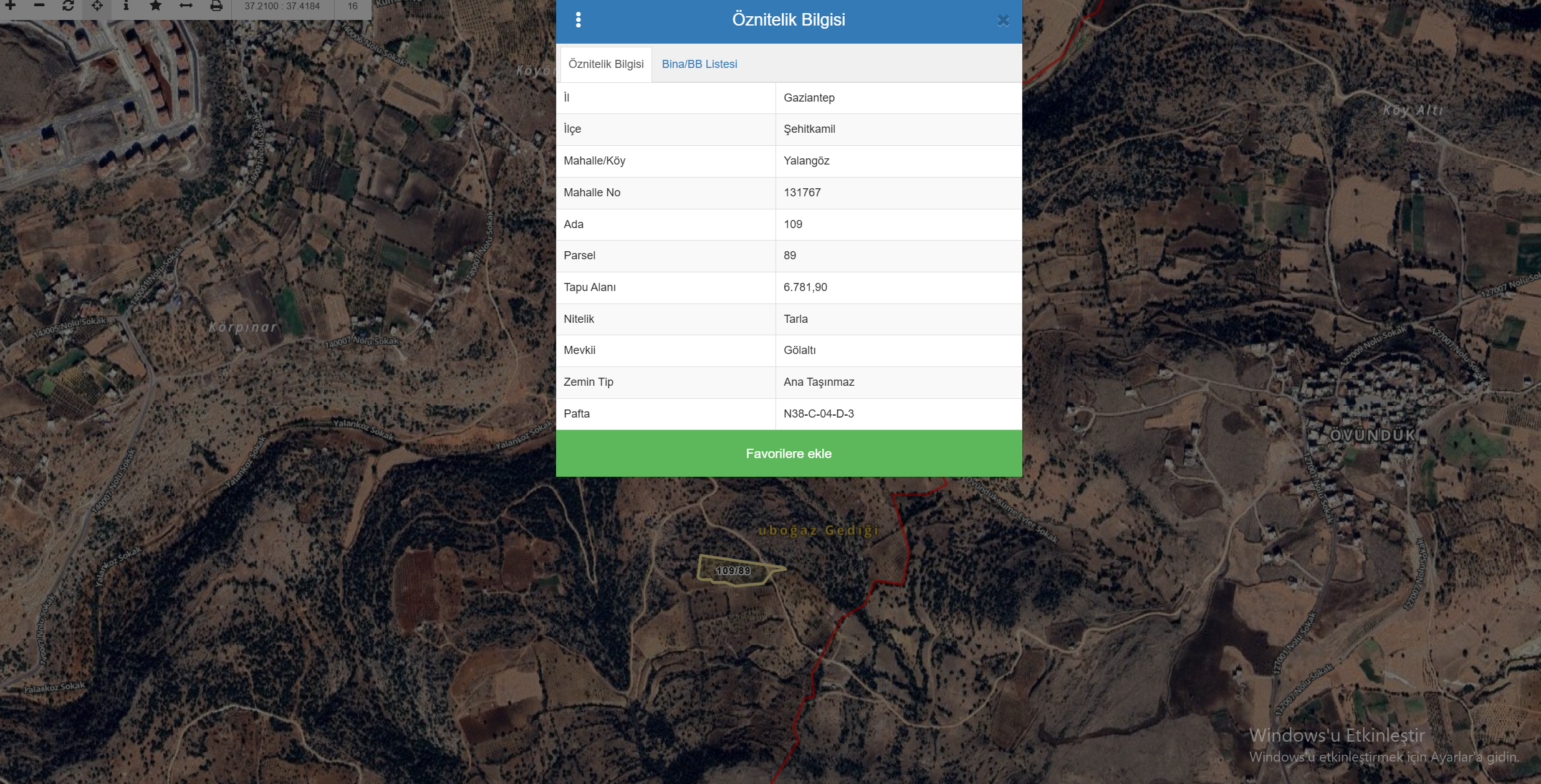Click the info query tool icon
The height and width of the screenshot is (784, 1541).
tap(126, 6)
